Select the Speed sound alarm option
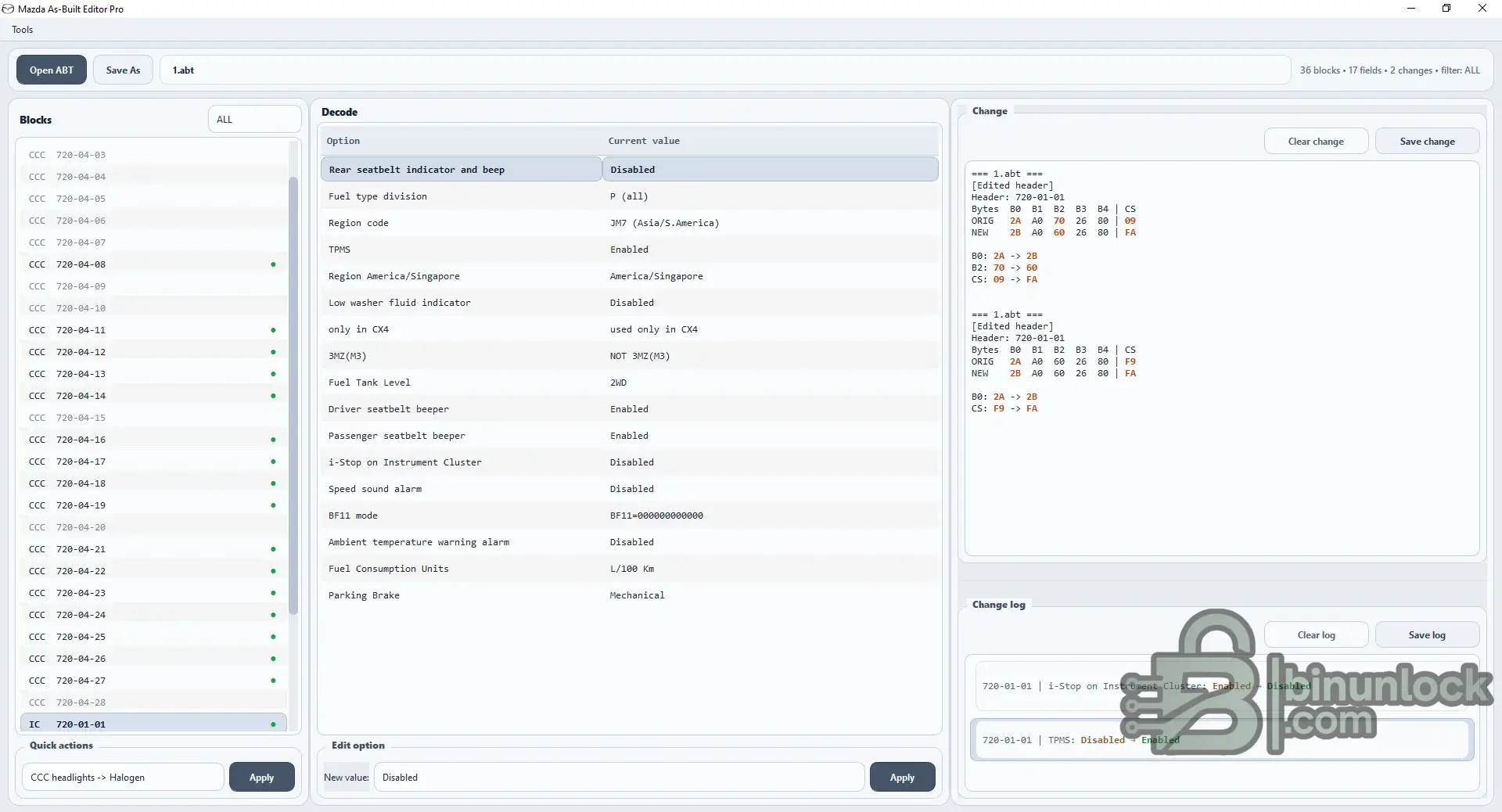Viewport: 1502px width, 812px height. [x=629, y=489]
